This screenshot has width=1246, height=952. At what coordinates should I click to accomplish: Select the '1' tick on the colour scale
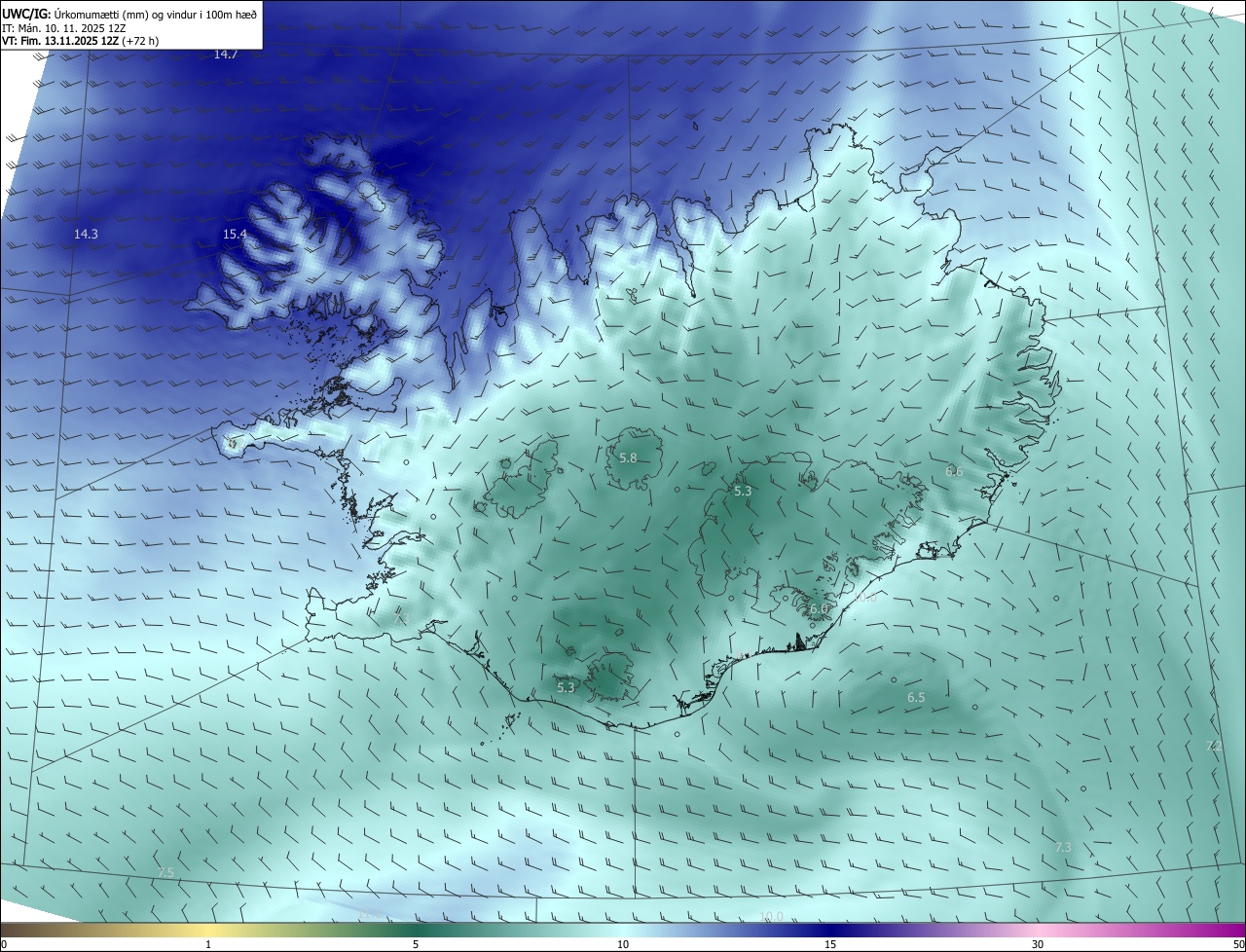(208, 944)
